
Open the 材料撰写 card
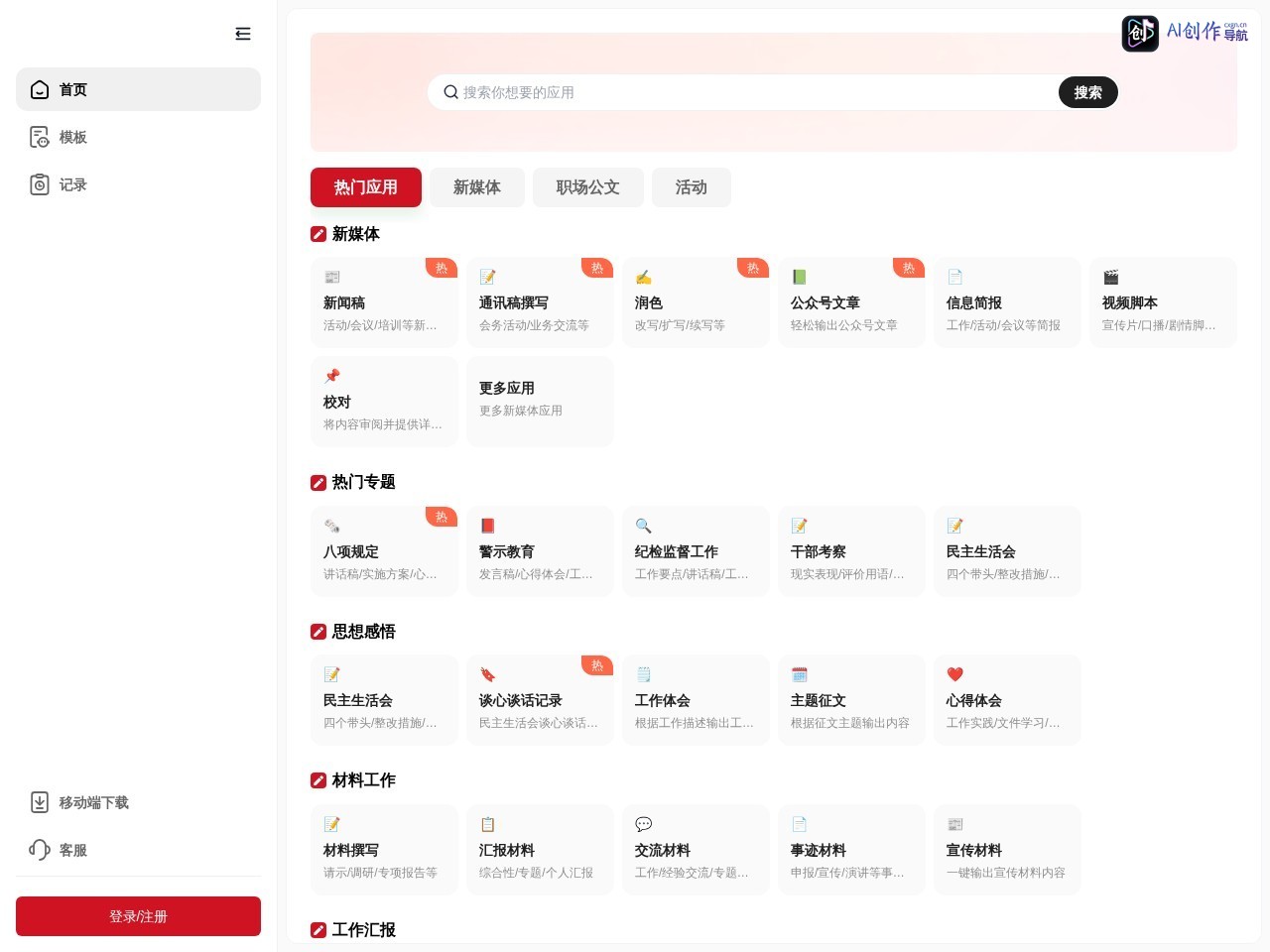384,850
